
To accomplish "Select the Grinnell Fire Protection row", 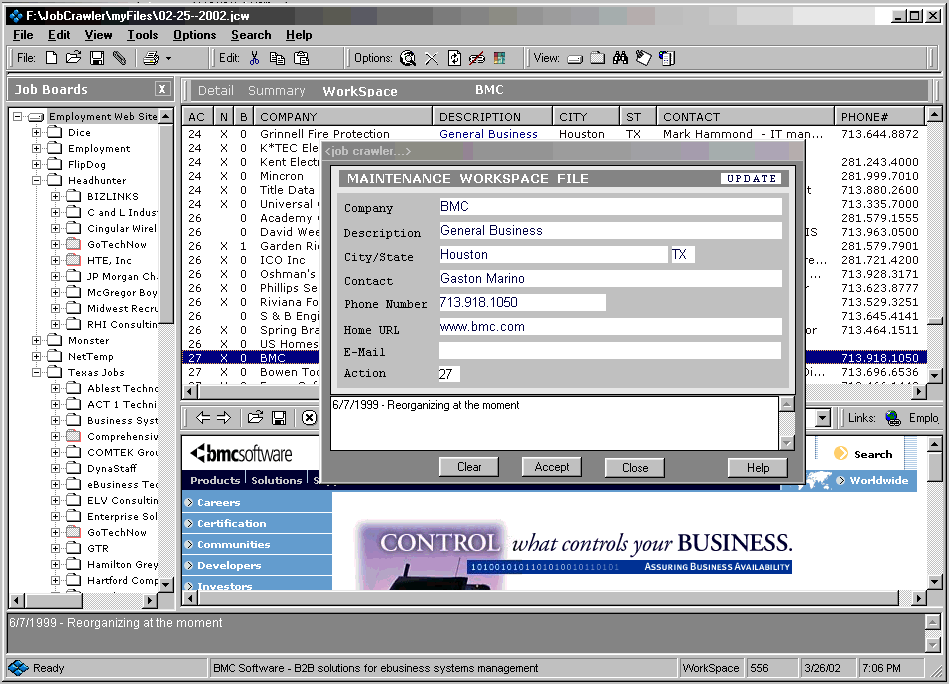I will [x=554, y=134].
